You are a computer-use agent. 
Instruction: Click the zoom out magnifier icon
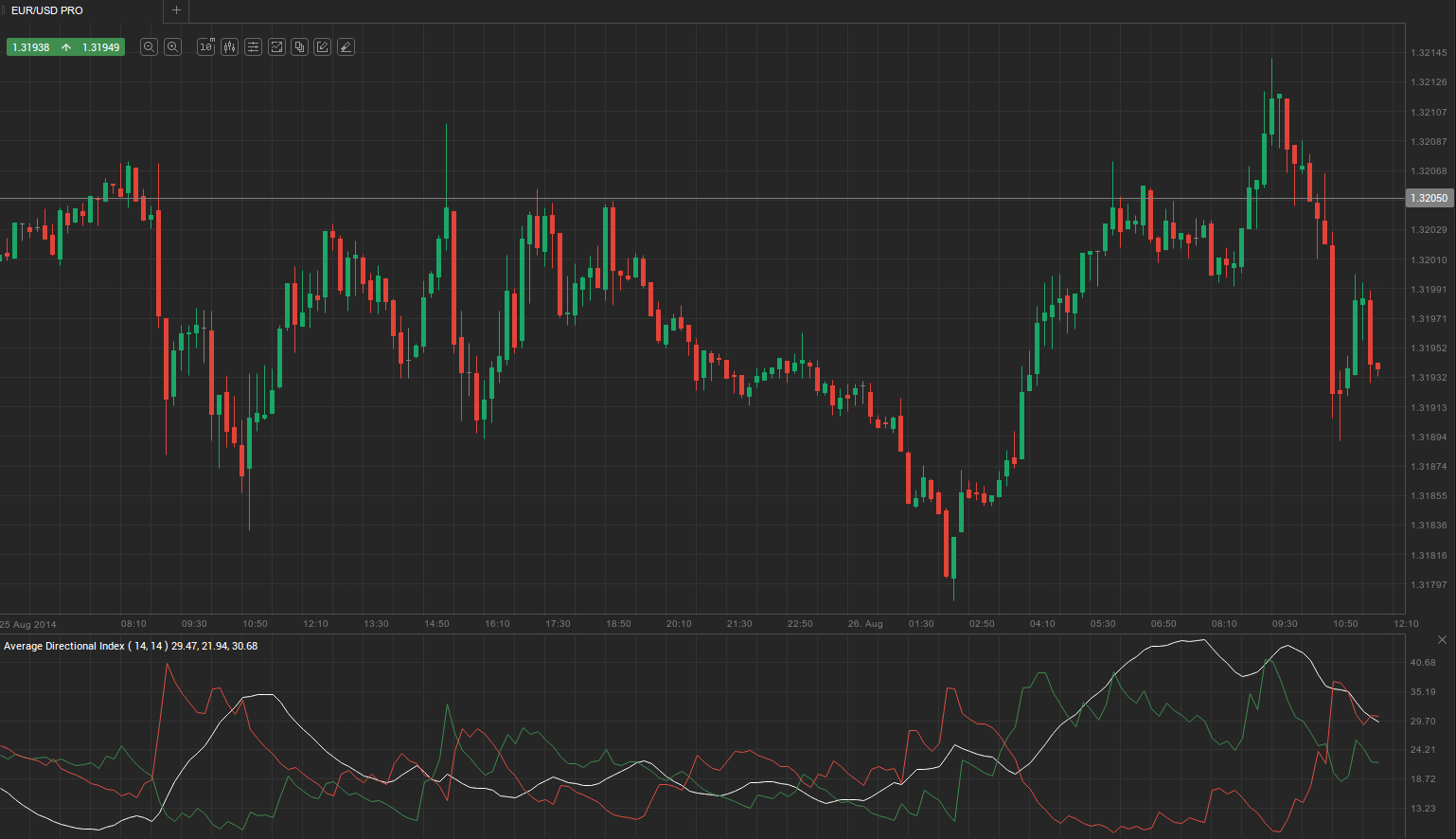pyautogui.click(x=149, y=46)
